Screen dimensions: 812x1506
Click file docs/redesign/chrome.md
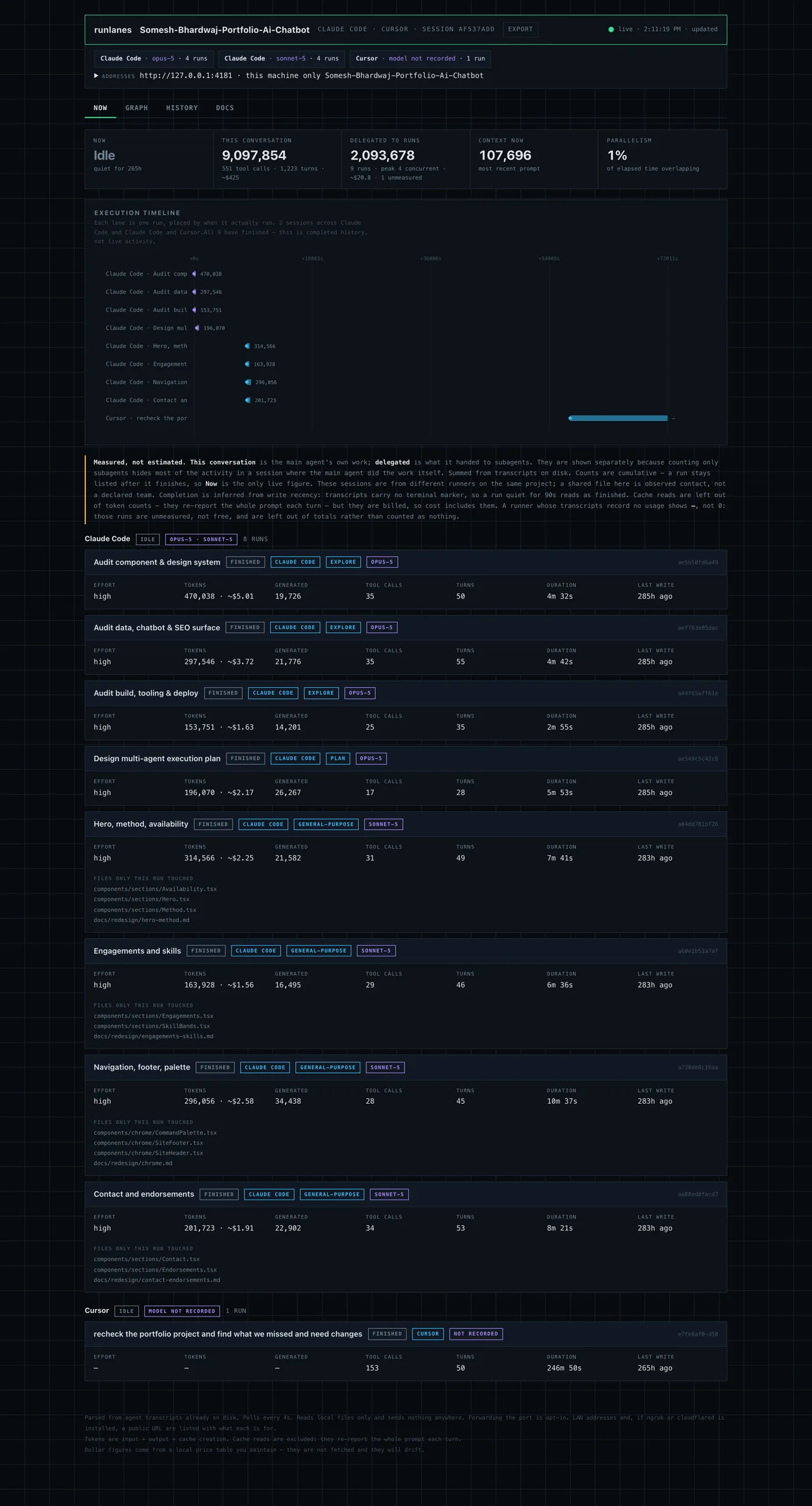133,1164
